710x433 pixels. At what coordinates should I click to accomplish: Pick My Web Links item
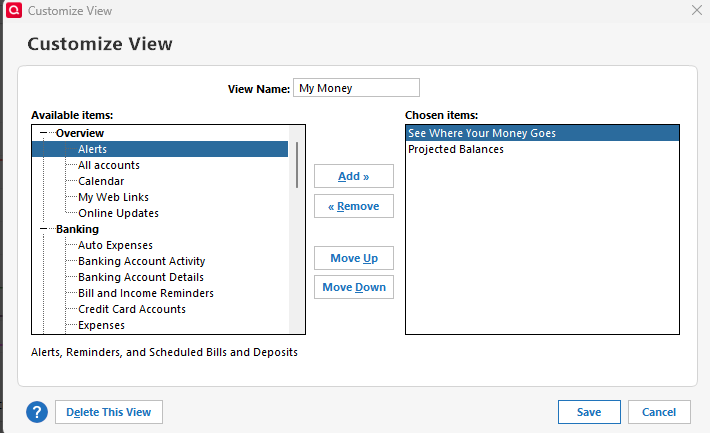click(x=112, y=197)
